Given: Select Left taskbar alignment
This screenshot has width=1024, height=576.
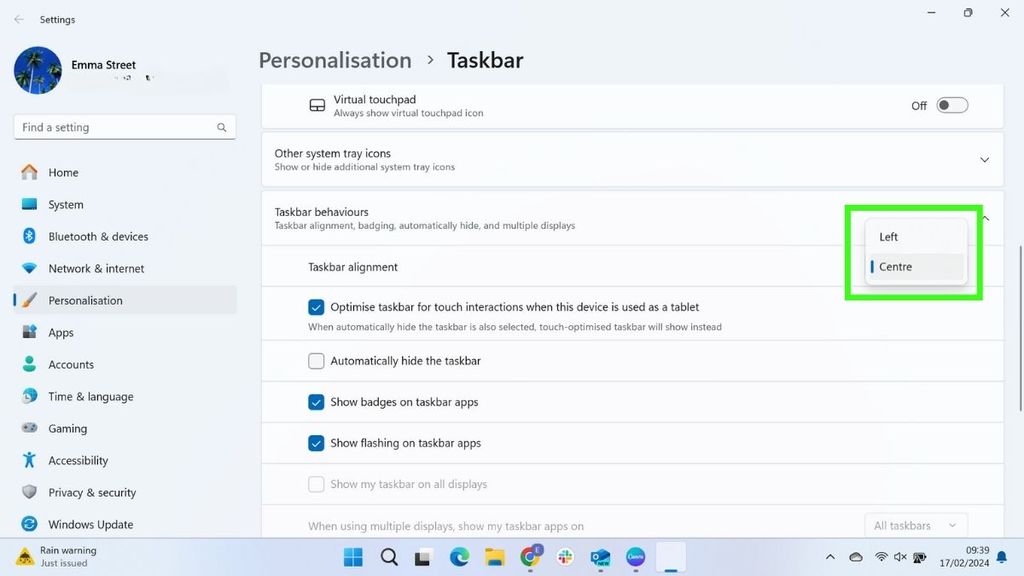Looking at the screenshot, I should pos(888,237).
